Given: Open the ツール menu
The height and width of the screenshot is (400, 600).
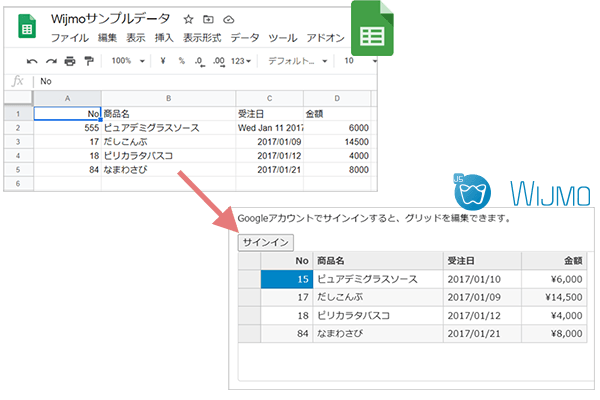Looking at the screenshot, I should point(283,38).
